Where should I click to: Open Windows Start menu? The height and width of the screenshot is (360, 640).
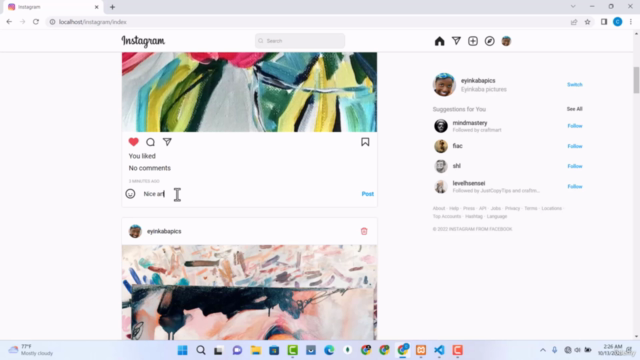click(x=182, y=350)
